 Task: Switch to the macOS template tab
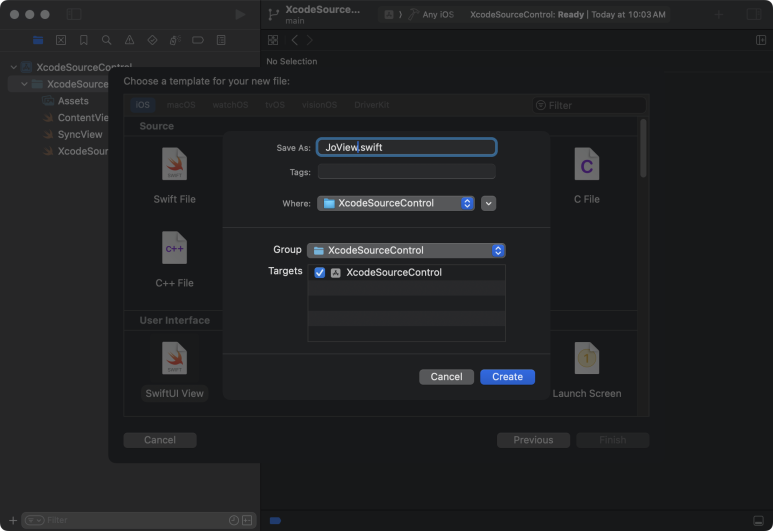point(181,105)
